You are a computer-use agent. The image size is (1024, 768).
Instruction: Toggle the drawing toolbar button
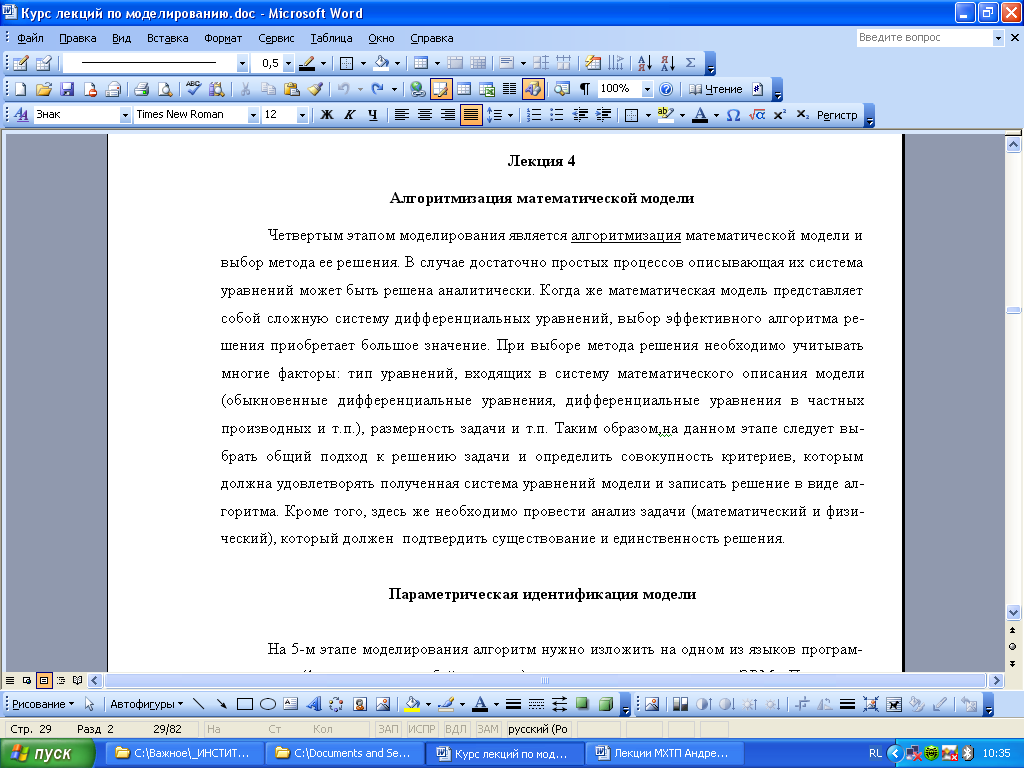[532, 89]
